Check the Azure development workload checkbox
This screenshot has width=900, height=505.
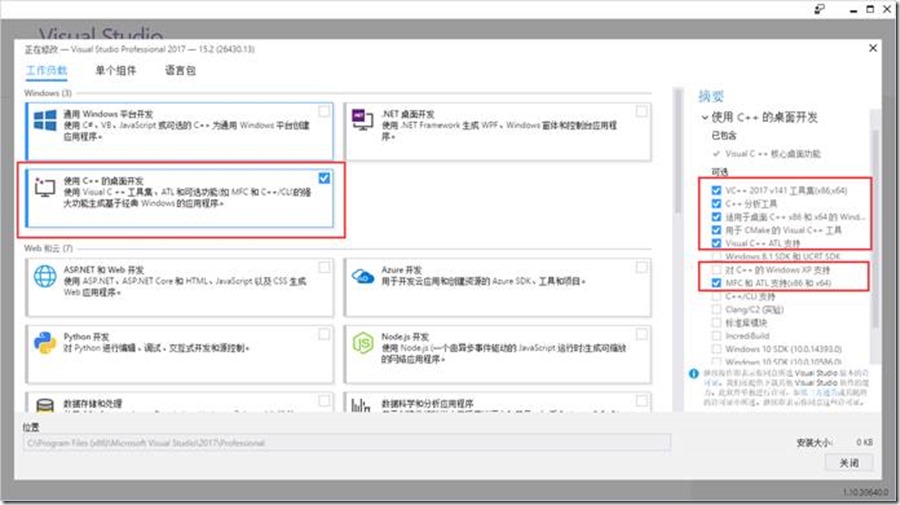point(642,267)
